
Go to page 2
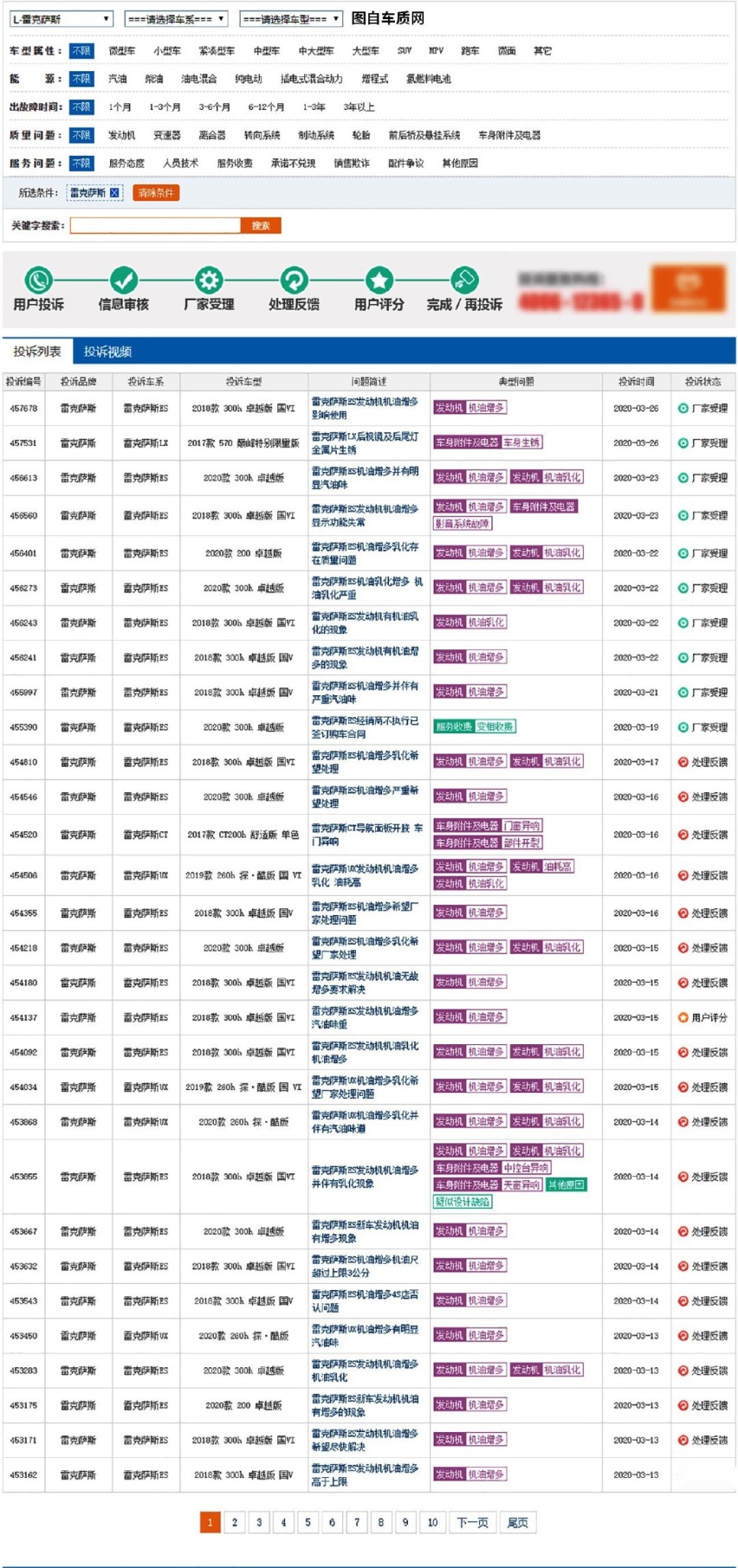tap(235, 1522)
